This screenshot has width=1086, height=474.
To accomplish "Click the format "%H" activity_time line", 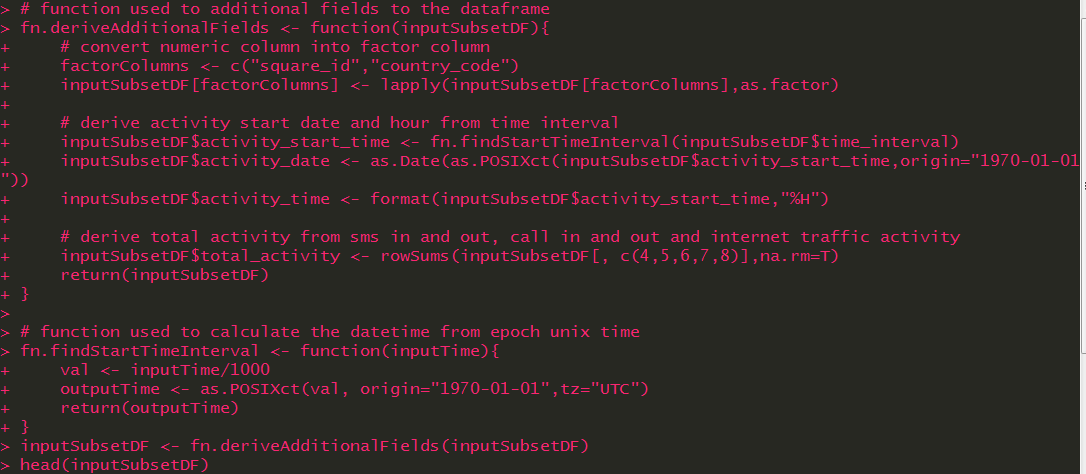I will click(x=445, y=200).
